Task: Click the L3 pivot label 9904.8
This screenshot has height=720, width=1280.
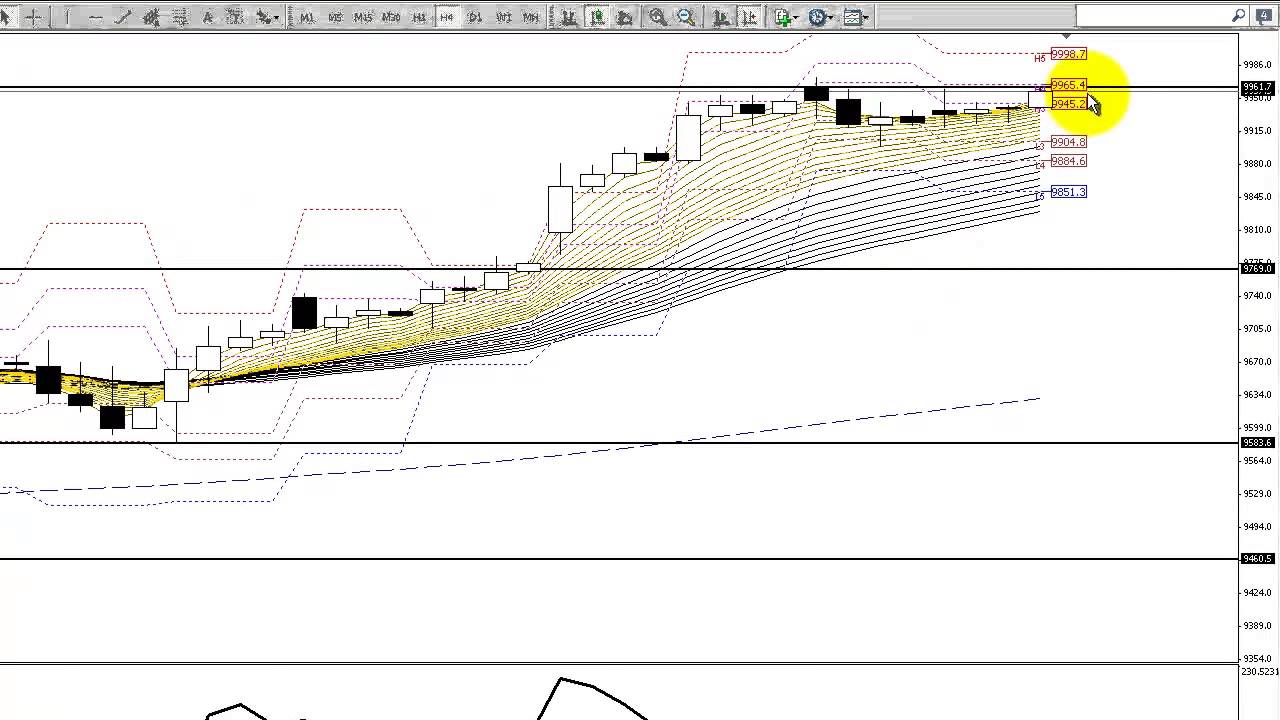Action: (1068, 142)
